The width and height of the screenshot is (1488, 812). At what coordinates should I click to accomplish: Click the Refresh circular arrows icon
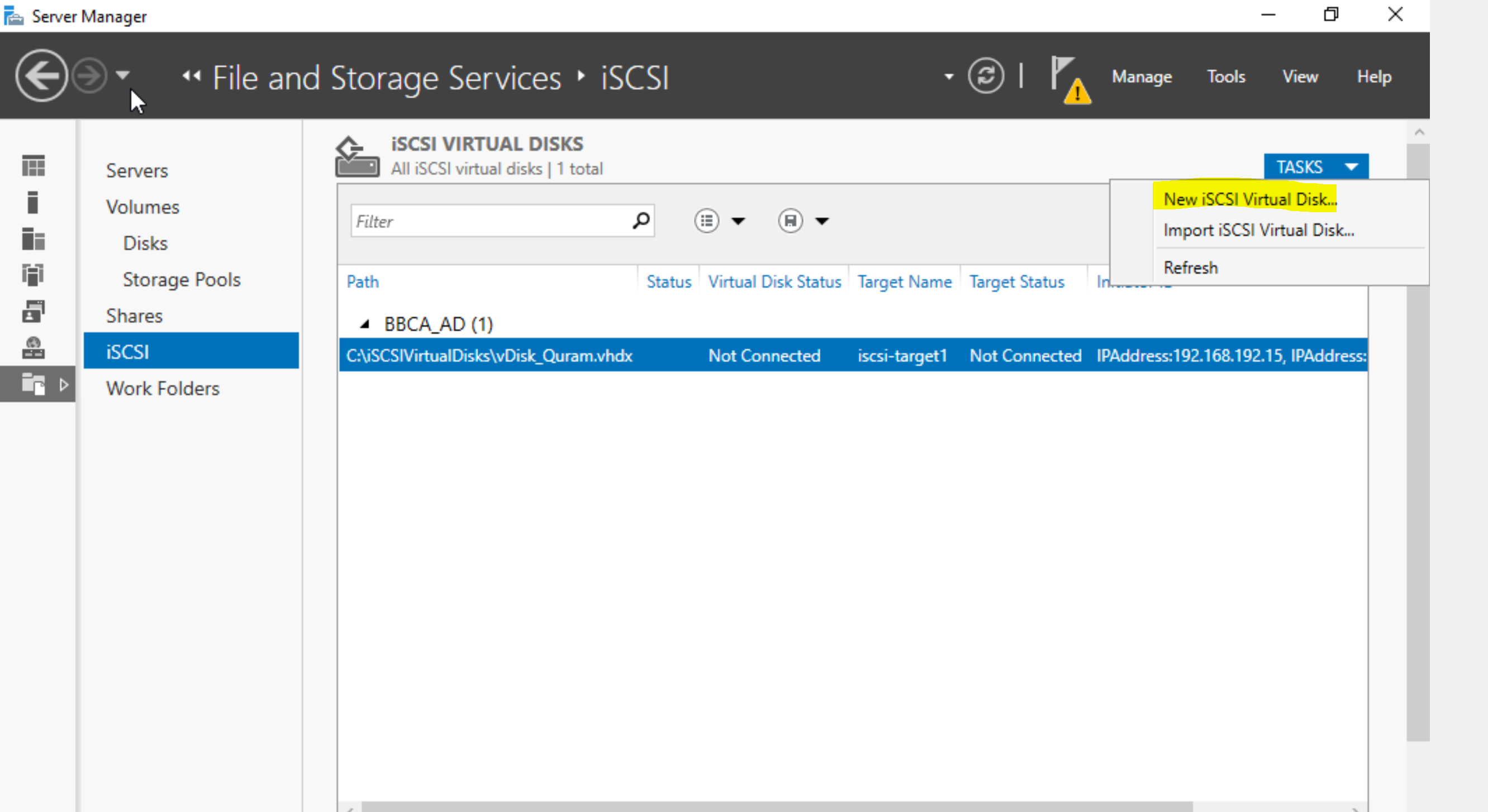click(x=986, y=75)
